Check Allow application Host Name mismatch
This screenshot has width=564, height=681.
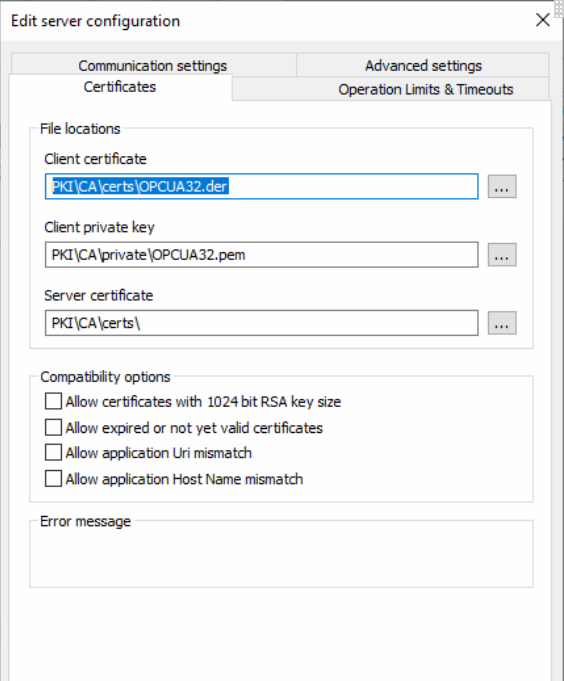coord(53,479)
